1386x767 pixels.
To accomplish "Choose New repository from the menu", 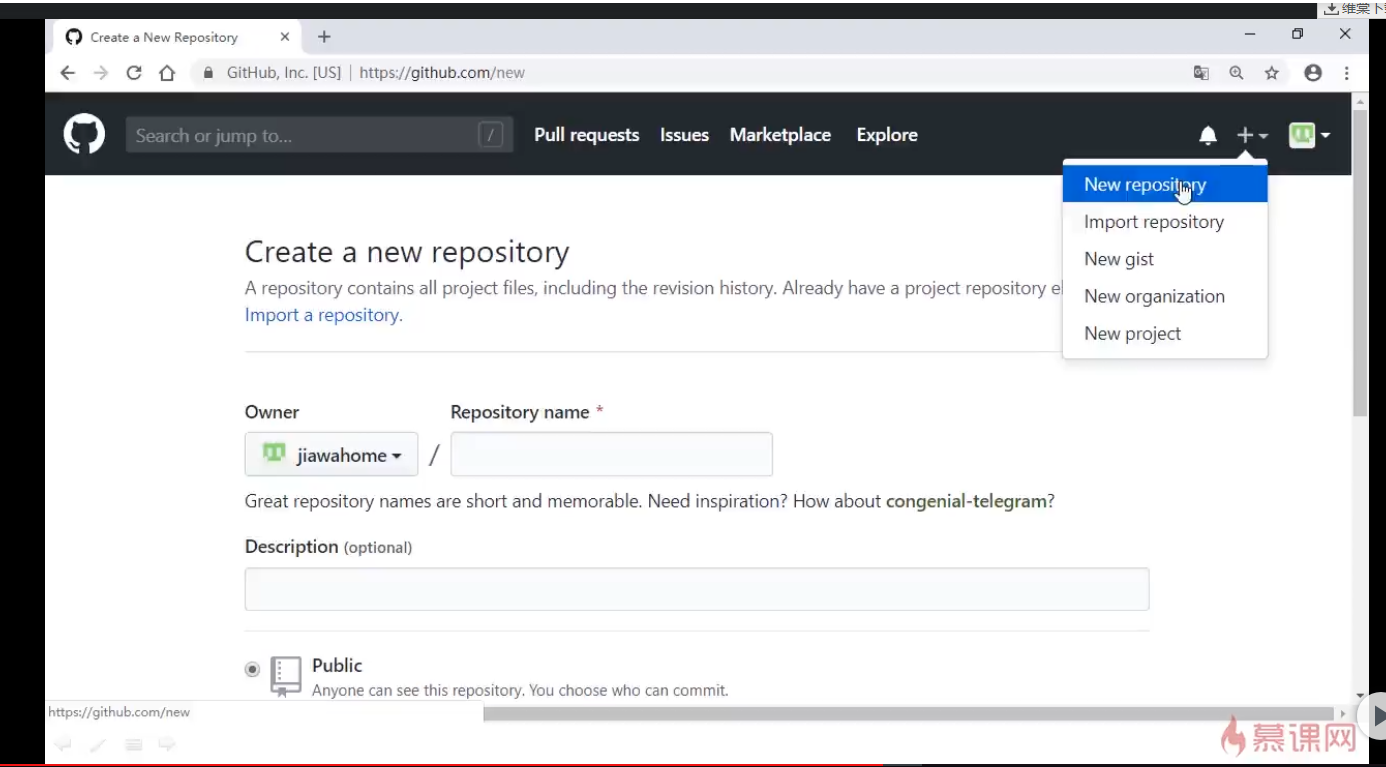I will [x=1165, y=184].
